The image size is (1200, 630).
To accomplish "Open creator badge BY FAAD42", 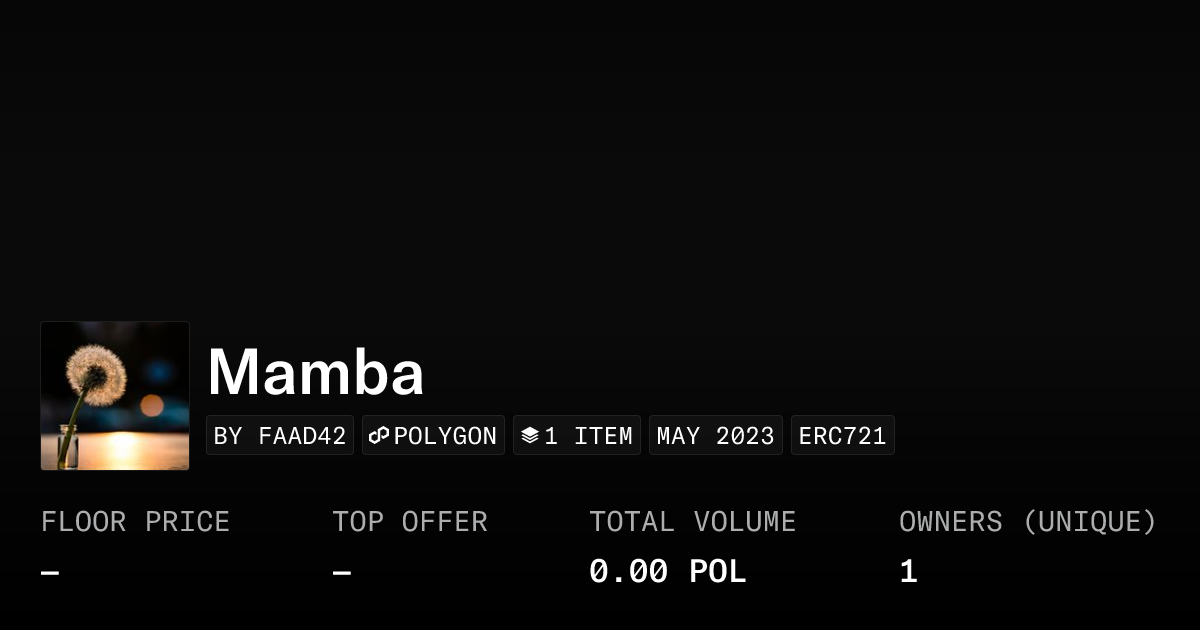I will [x=280, y=436].
